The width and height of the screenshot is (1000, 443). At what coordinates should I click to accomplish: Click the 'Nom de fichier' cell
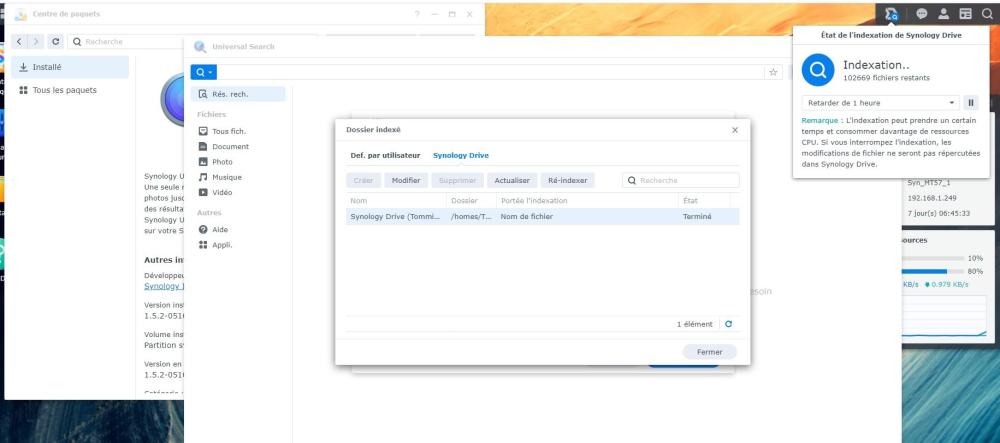click(x=526, y=217)
